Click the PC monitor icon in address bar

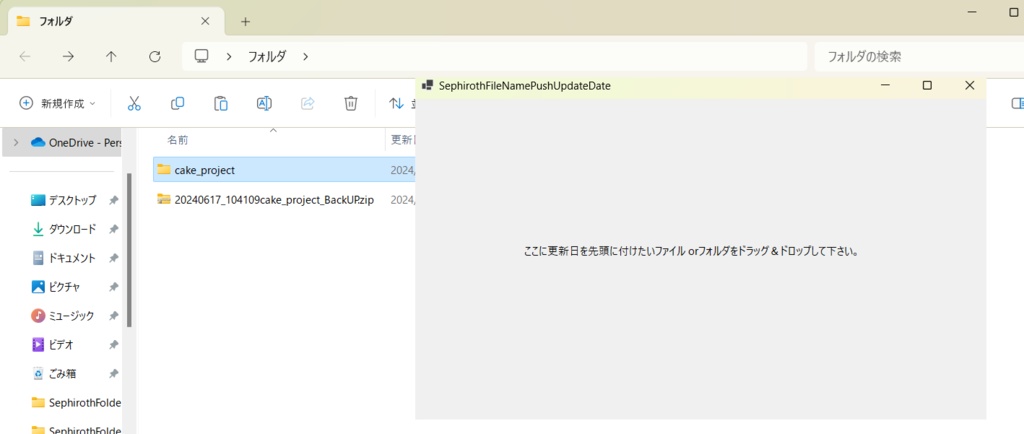pos(202,56)
